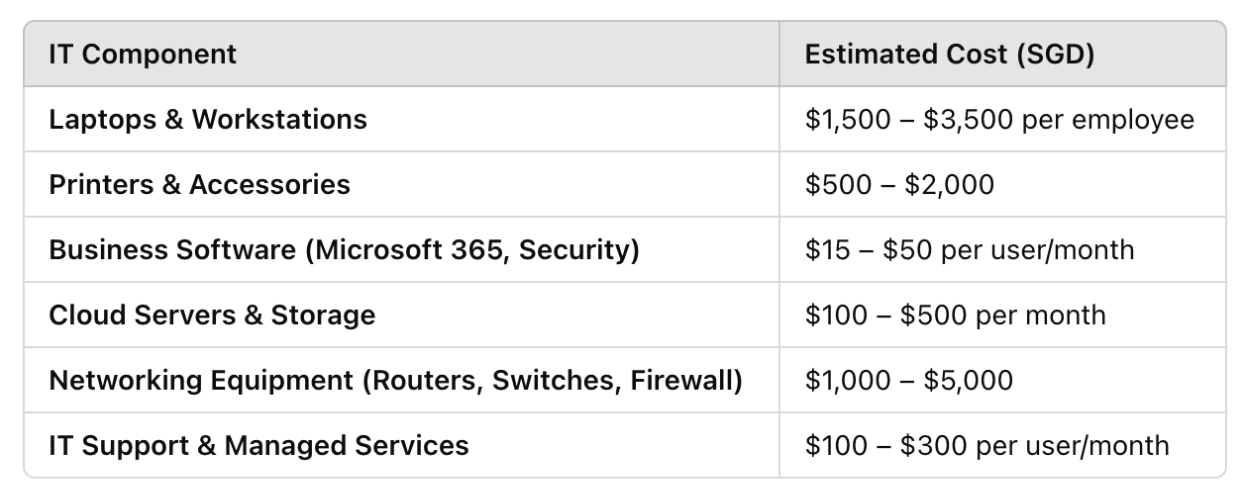Select the $15 – $50 per user/month cell
Image resolution: width=1252 pixels, height=500 pixels.
tap(969, 249)
